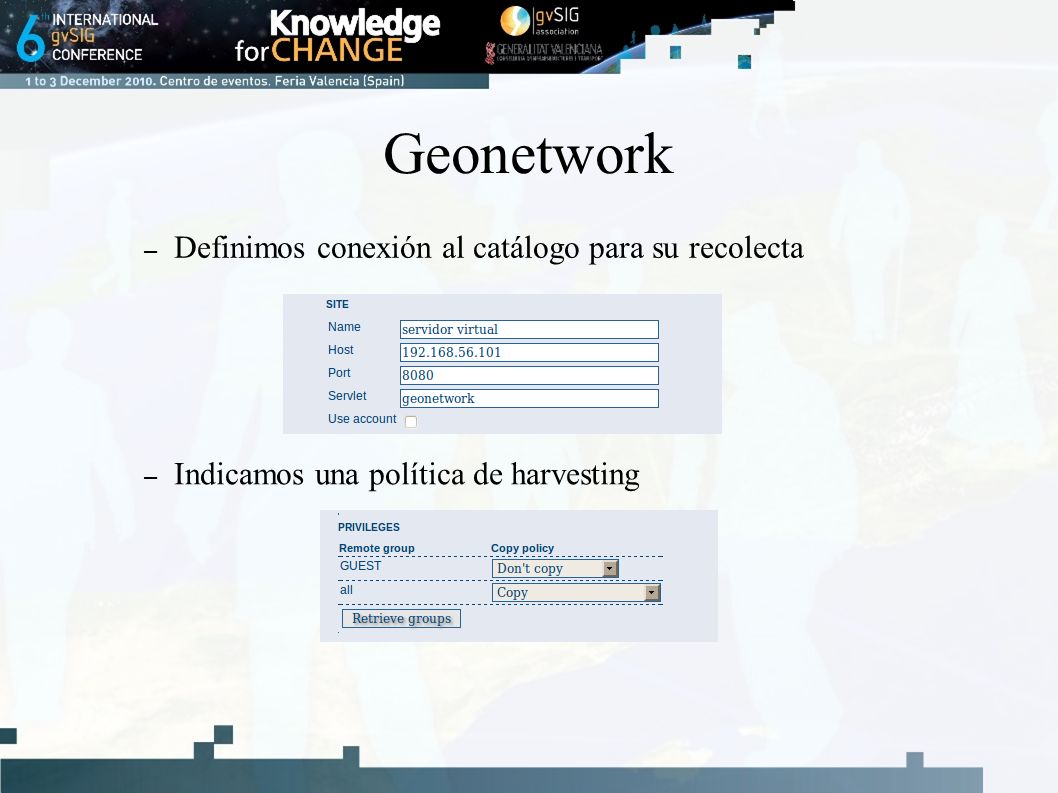Enable the Use account checkbox
The width and height of the screenshot is (1058, 793).
click(x=411, y=421)
